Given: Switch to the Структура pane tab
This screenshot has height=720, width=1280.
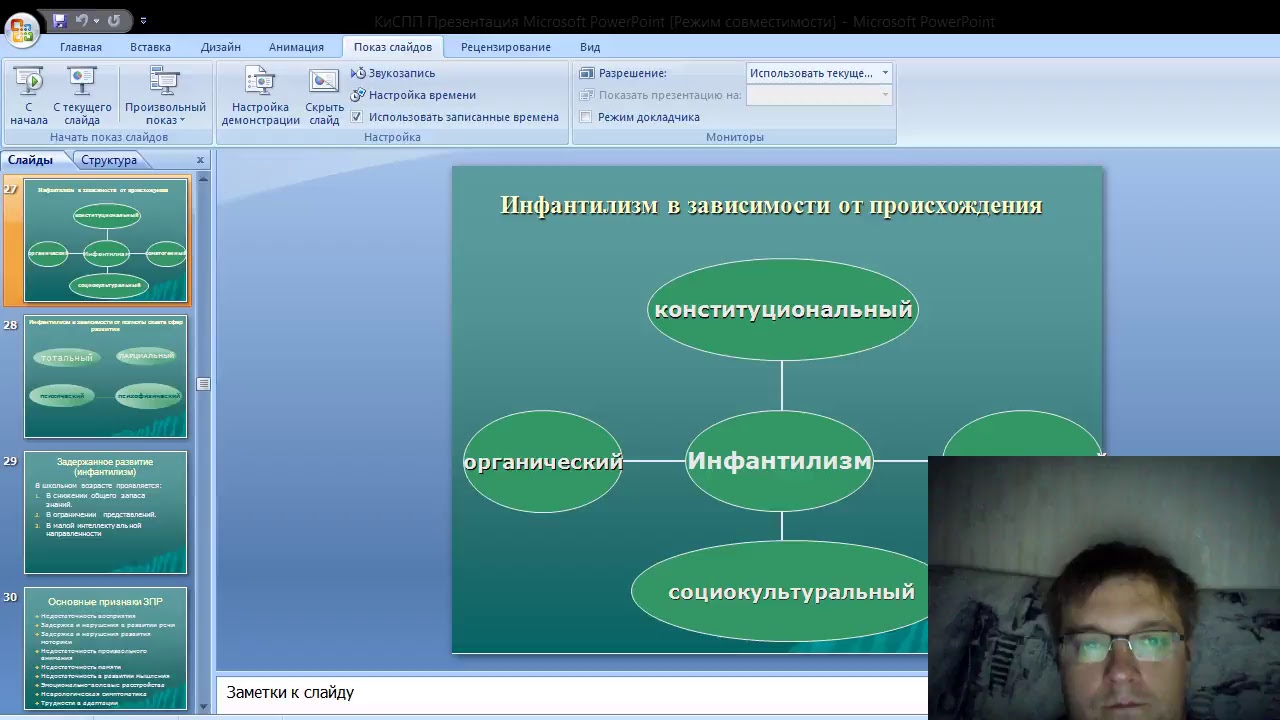Looking at the screenshot, I should (109, 160).
